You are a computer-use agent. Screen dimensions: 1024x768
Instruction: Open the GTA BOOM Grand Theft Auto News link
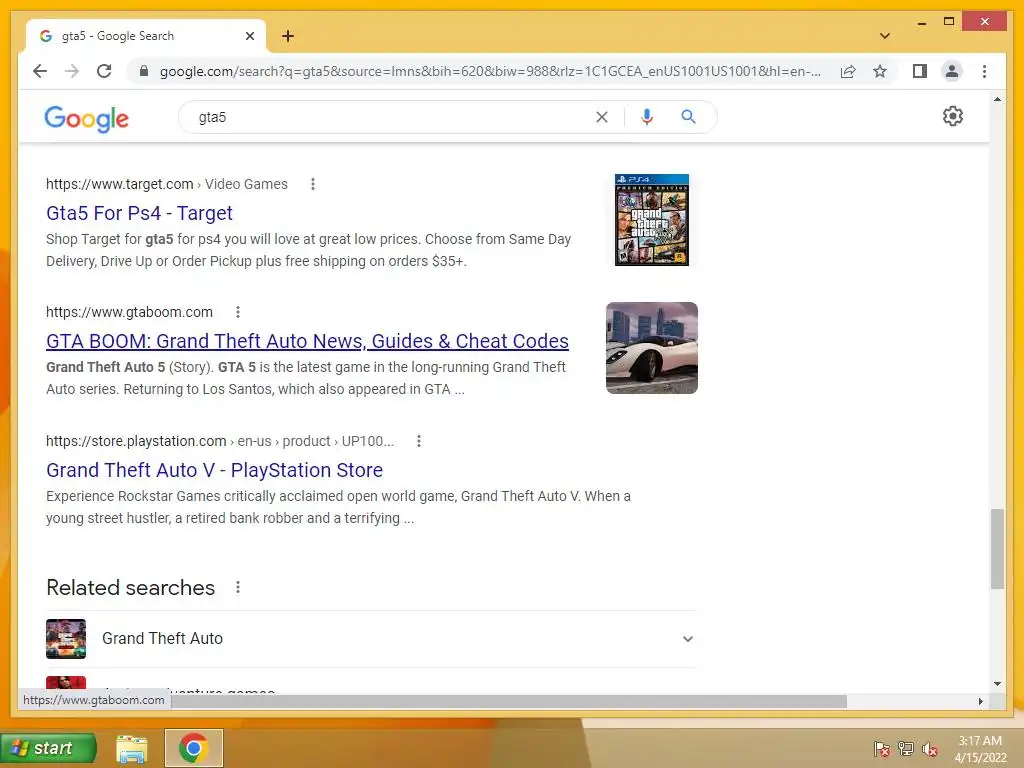click(307, 341)
